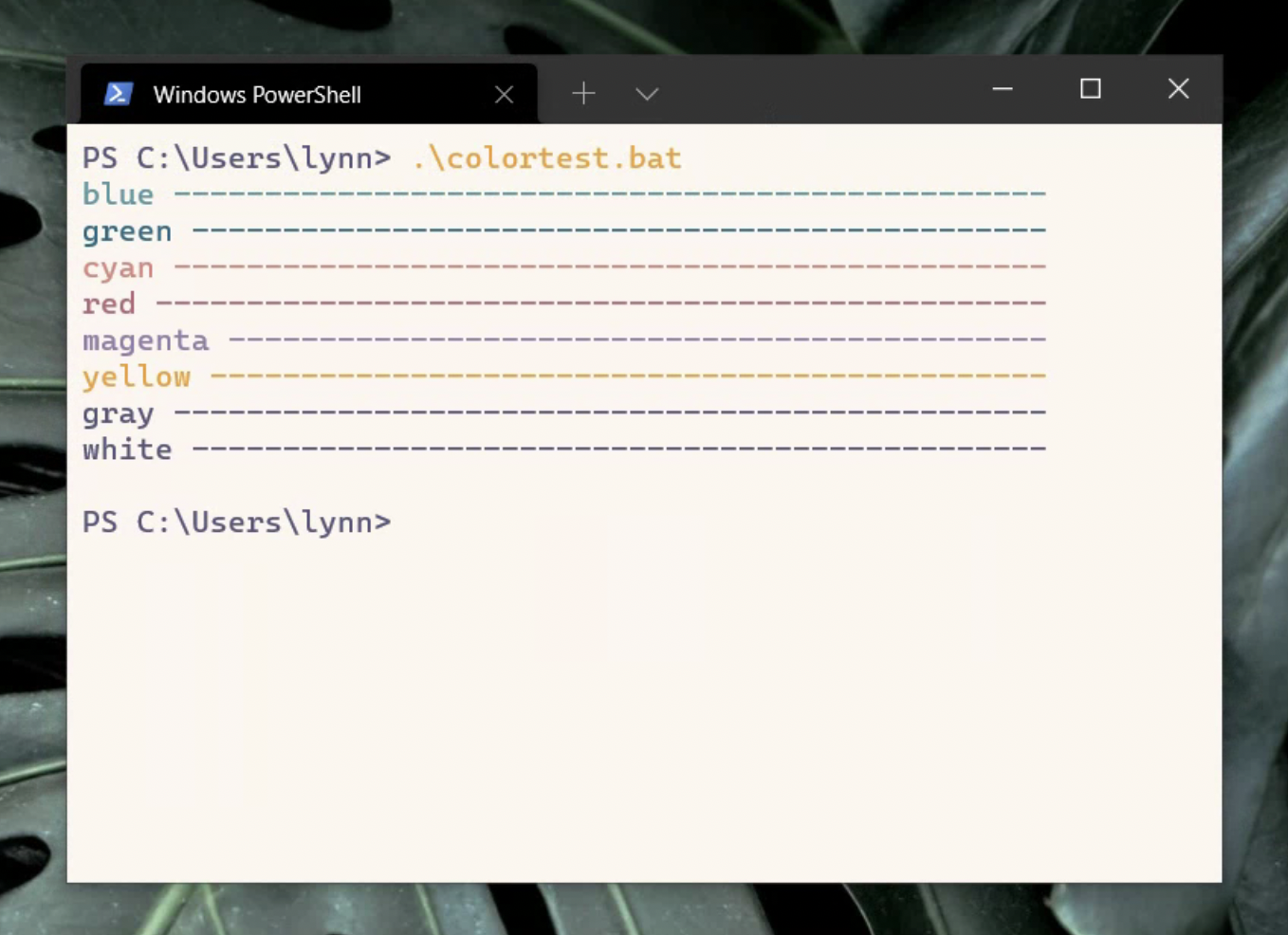Click the word yellow in output
The height and width of the screenshot is (935, 1288).
[x=137, y=376]
